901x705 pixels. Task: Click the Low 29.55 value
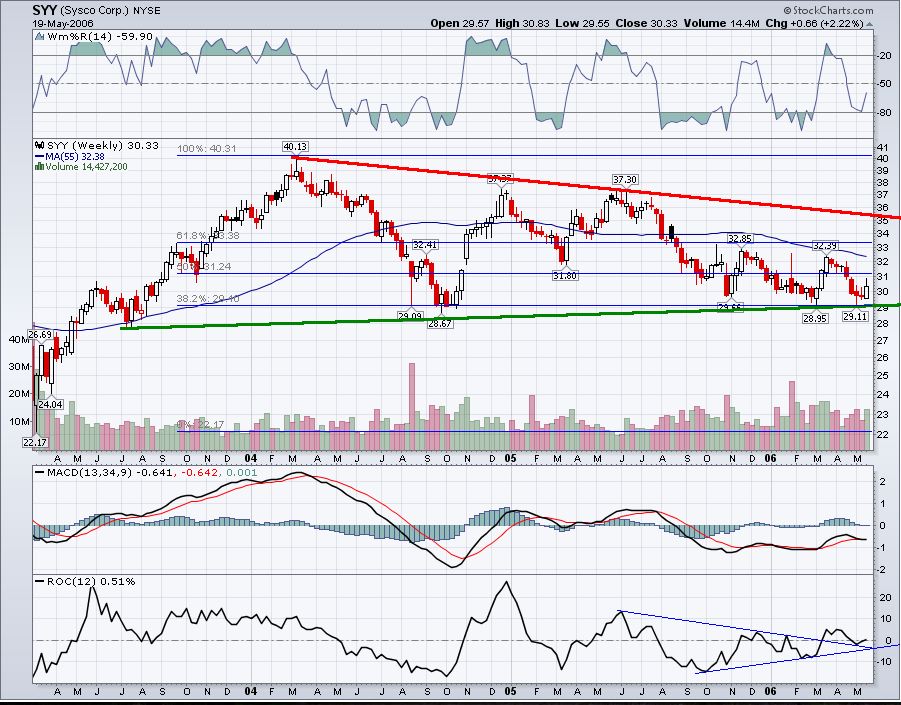coord(582,24)
